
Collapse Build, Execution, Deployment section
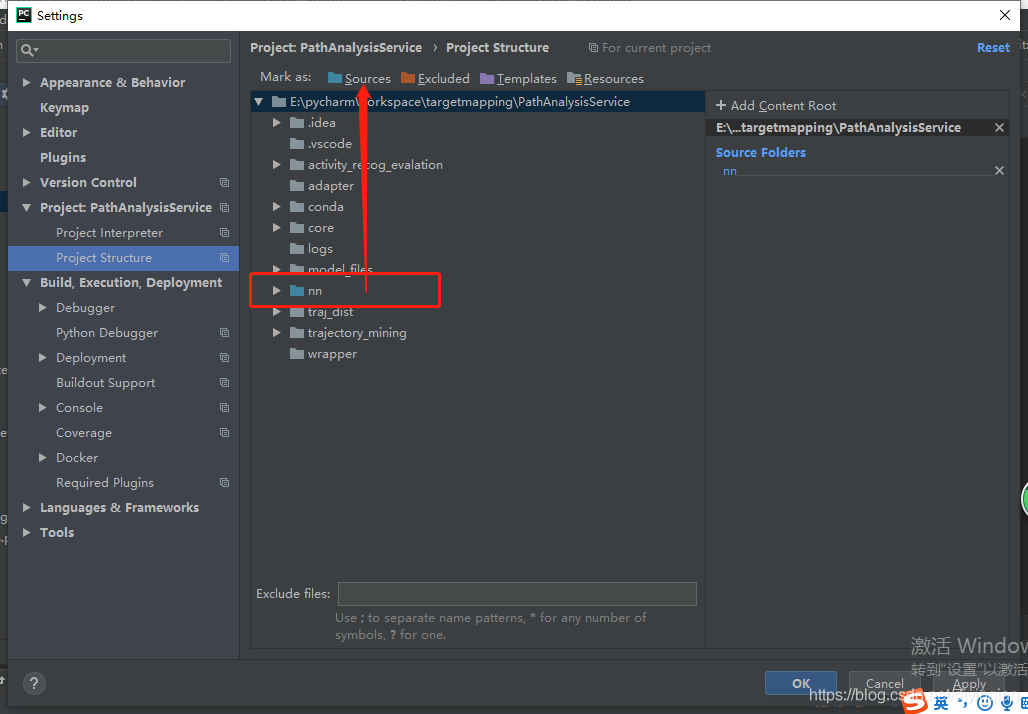27,283
